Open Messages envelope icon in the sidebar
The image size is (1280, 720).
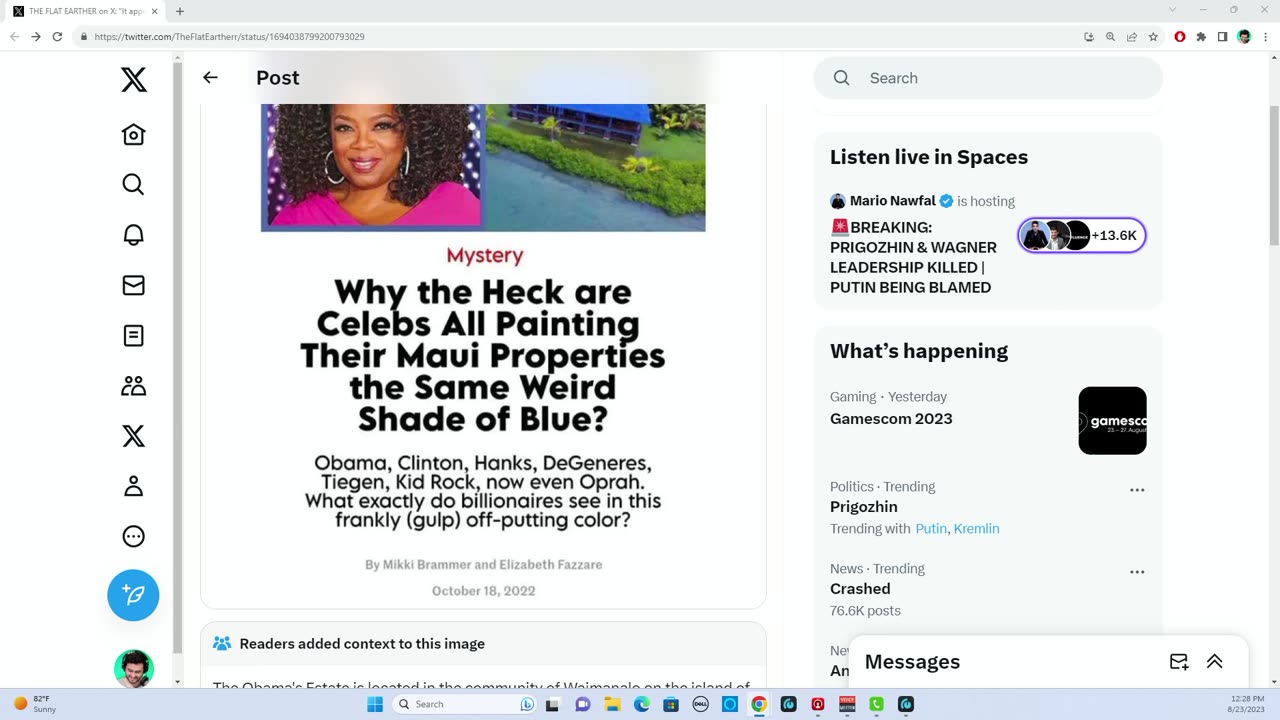click(x=133, y=286)
